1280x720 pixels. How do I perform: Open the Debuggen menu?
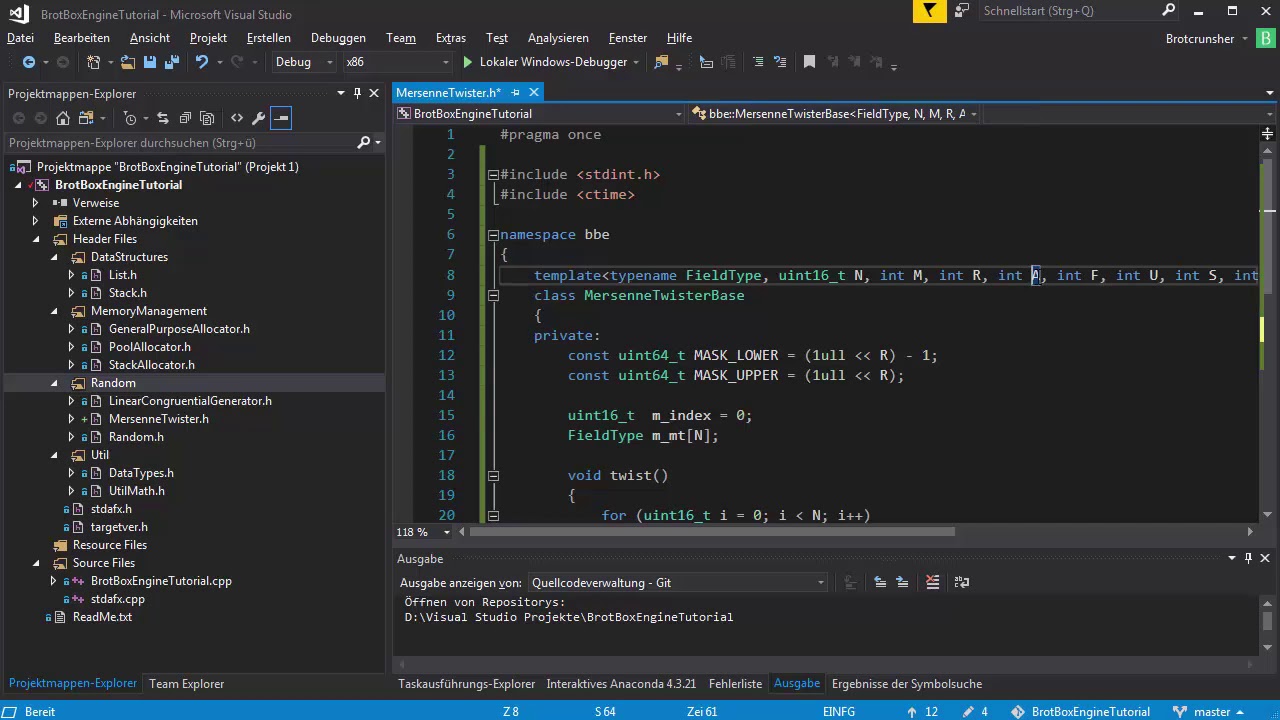(x=338, y=38)
